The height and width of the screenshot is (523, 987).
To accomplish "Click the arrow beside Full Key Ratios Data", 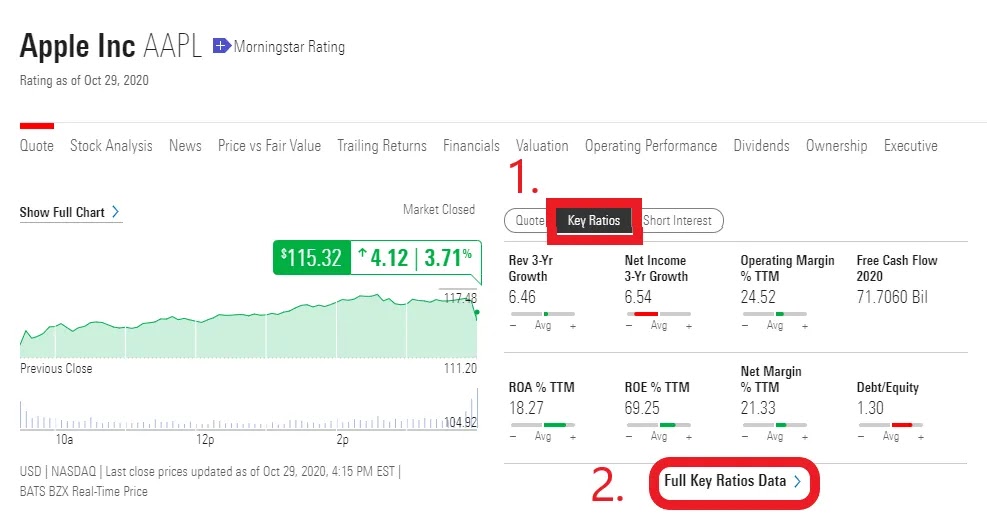I will coord(797,481).
